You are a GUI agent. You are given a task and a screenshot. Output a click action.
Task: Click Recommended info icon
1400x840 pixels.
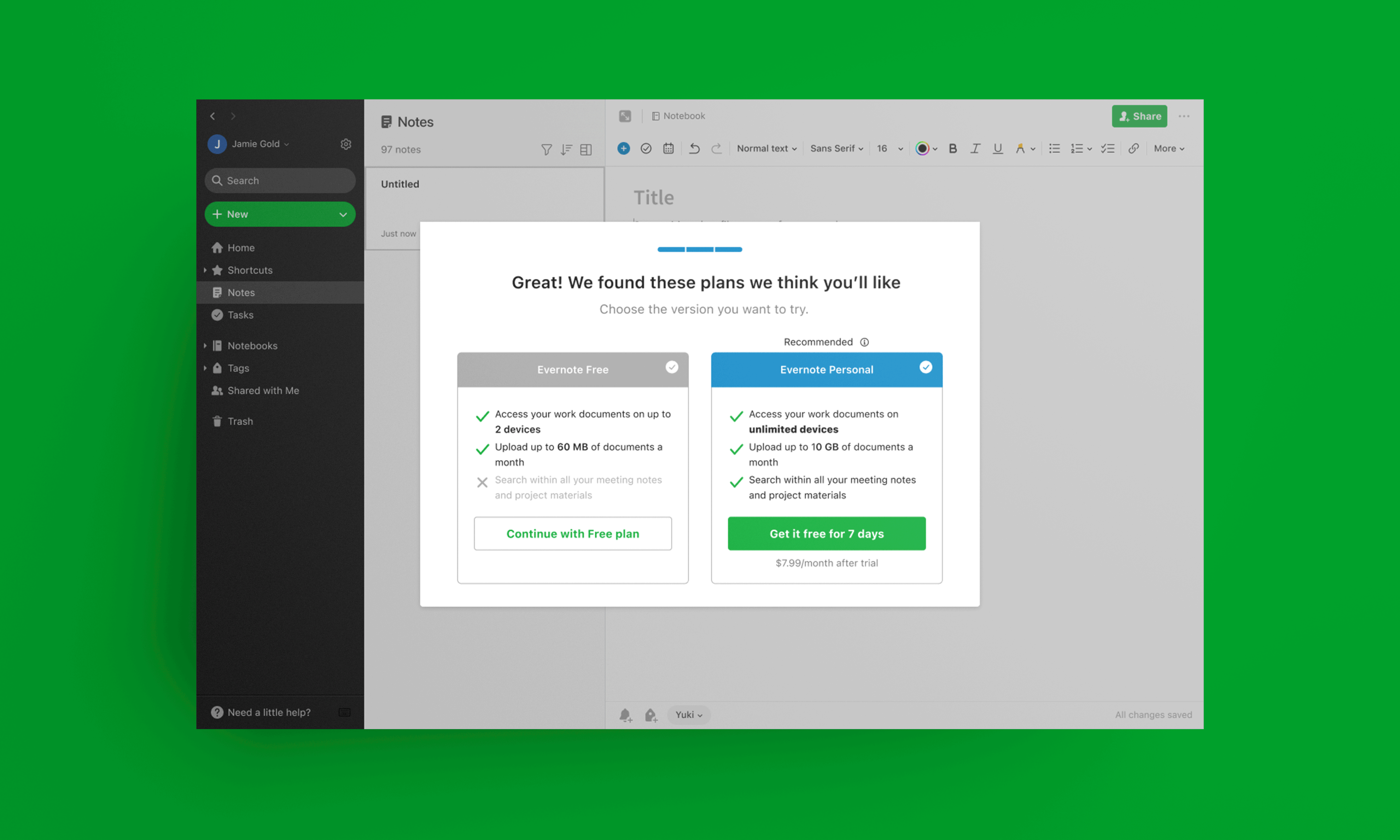(864, 342)
